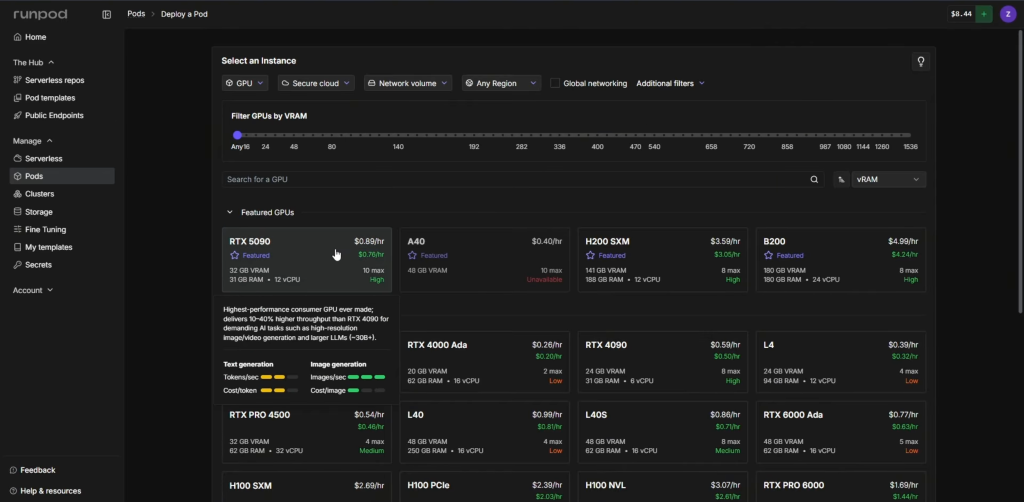
Task: Open the Secure cloud dropdown
Action: tap(315, 84)
